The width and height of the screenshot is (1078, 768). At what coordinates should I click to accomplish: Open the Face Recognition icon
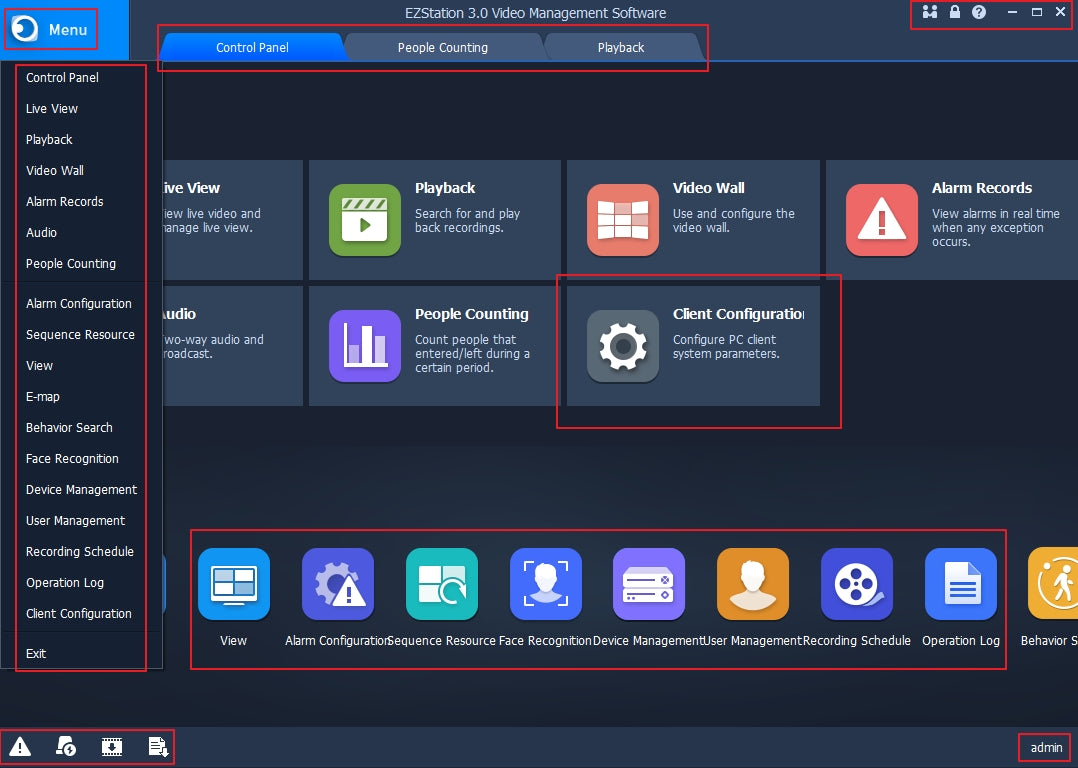tap(545, 584)
